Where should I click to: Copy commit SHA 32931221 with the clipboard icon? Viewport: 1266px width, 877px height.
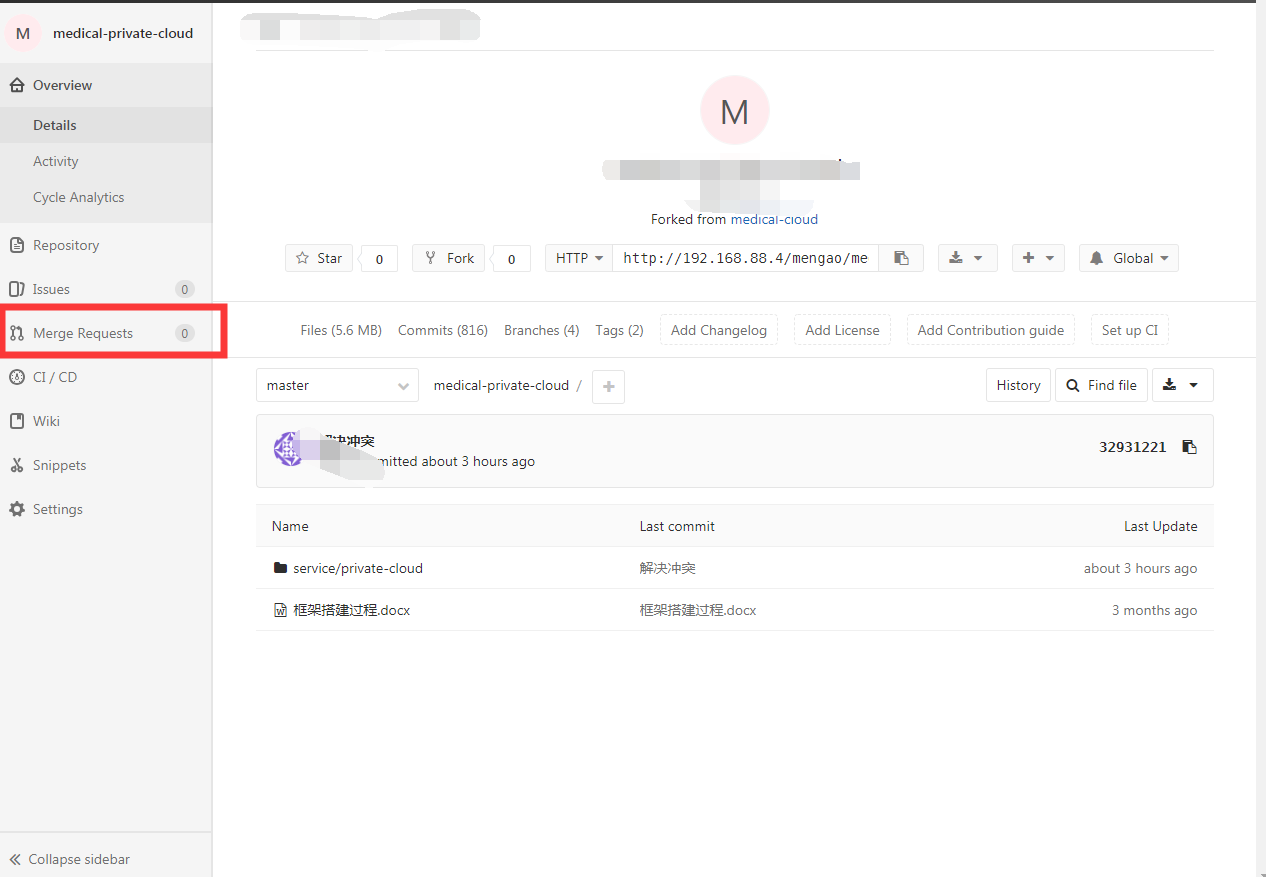(x=1189, y=447)
